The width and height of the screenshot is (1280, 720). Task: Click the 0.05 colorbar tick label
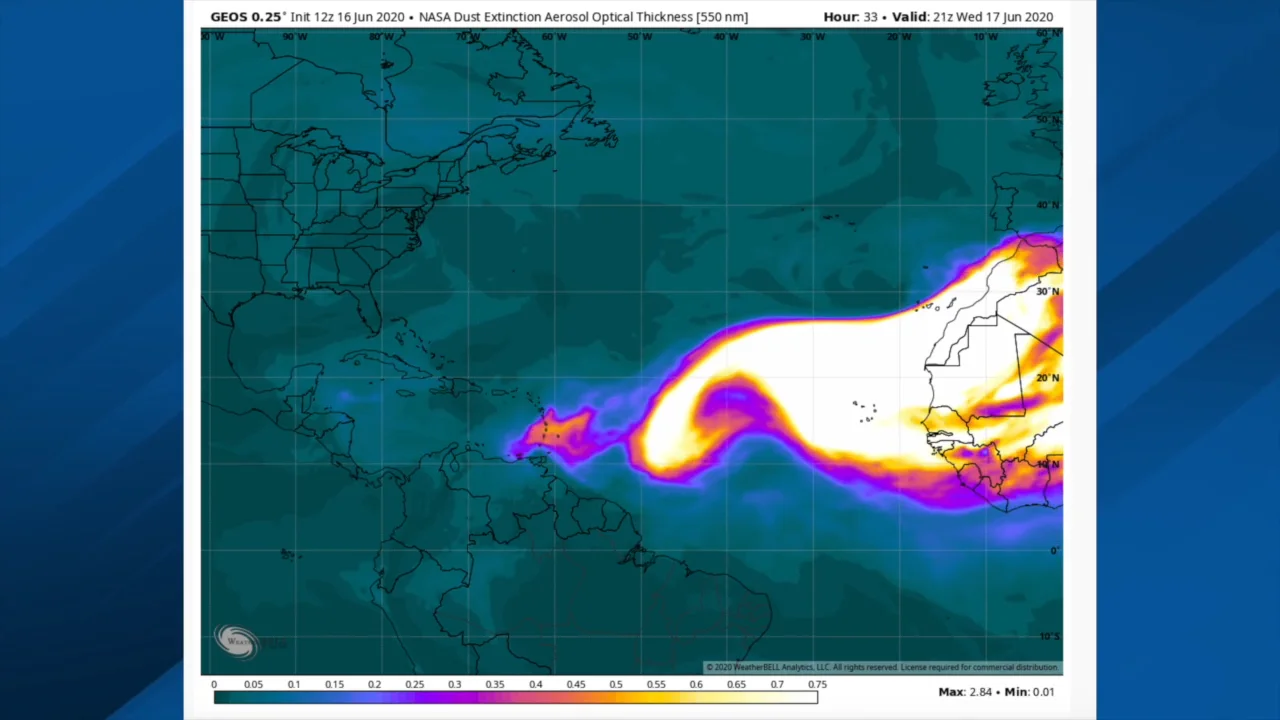tap(254, 685)
